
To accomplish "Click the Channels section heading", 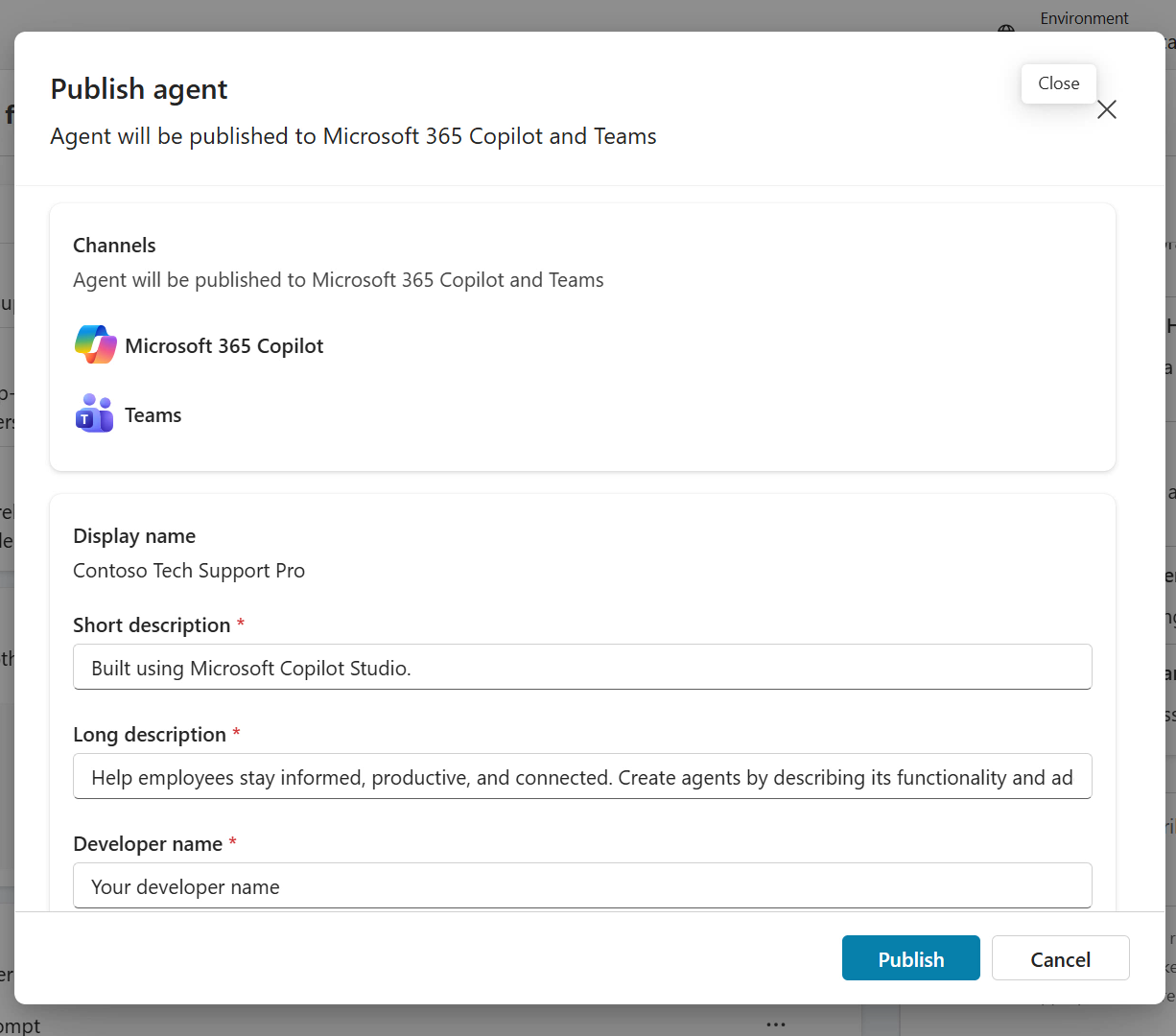I will (114, 246).
